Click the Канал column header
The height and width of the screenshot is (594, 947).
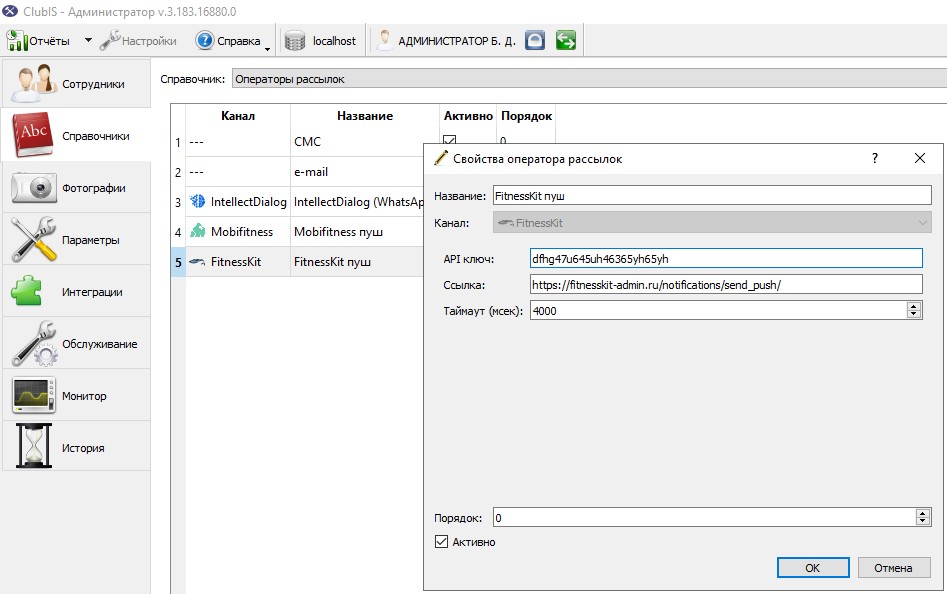tap(238, 116)
